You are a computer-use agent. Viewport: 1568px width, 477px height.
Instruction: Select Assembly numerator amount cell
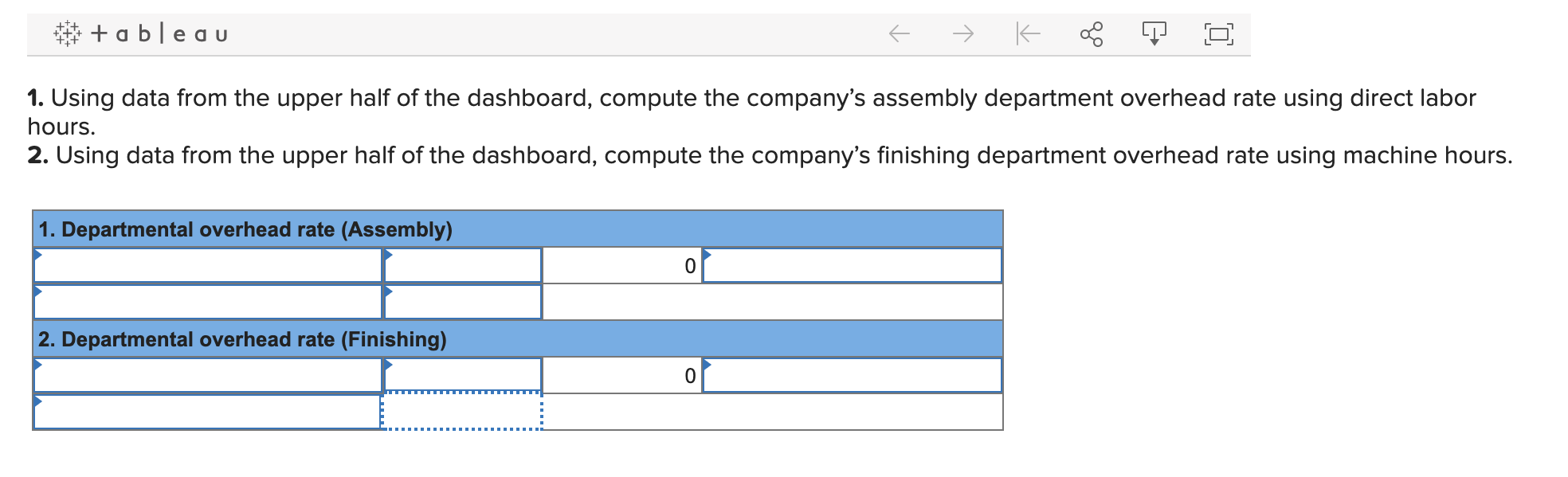463,265
